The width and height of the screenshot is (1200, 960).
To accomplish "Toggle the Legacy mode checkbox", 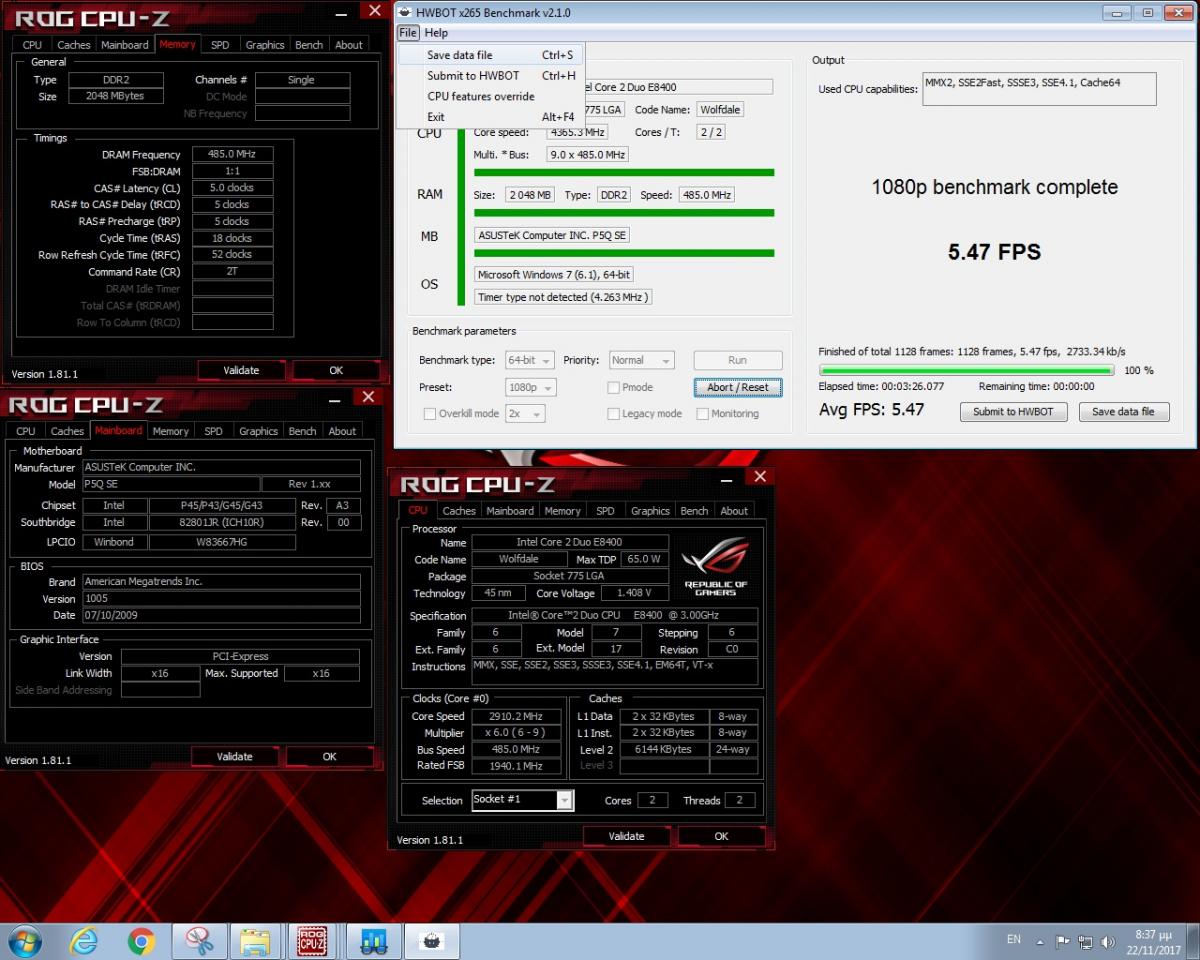I will [x=614, y=414].
